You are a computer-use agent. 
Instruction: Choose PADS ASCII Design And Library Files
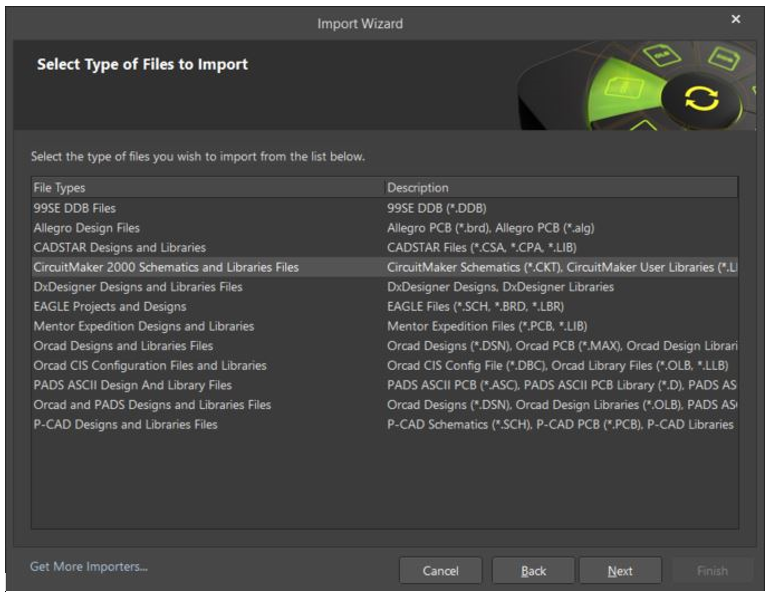[x=132, y=385]
